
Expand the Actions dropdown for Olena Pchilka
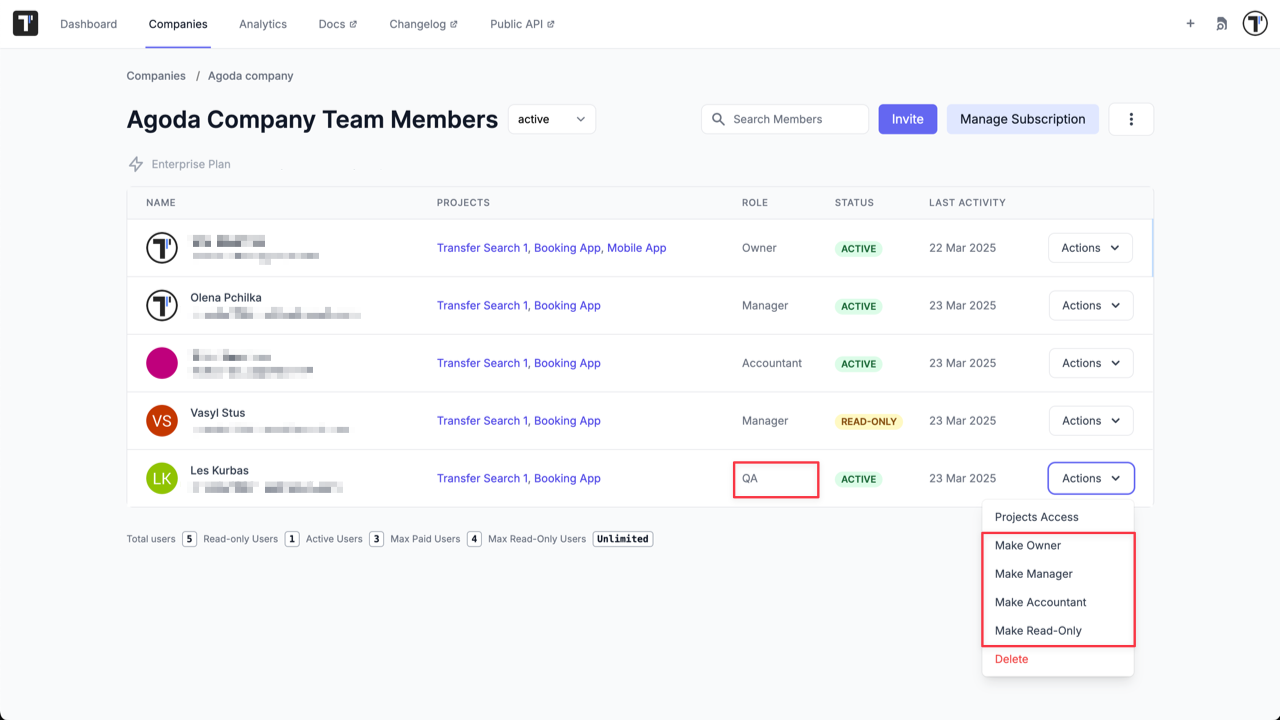click(x=1090, y=305)
